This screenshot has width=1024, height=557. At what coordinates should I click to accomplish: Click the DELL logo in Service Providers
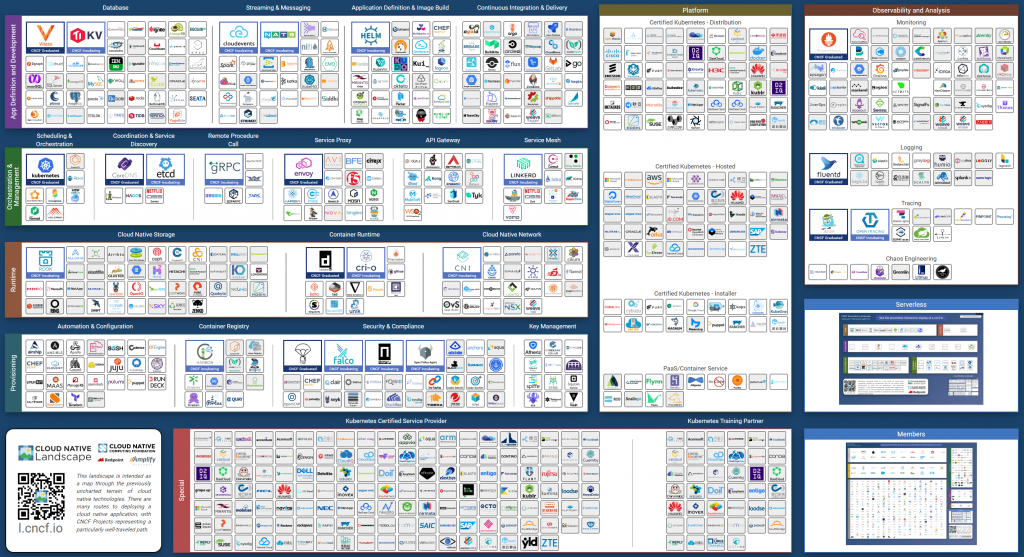coord(305,473)
